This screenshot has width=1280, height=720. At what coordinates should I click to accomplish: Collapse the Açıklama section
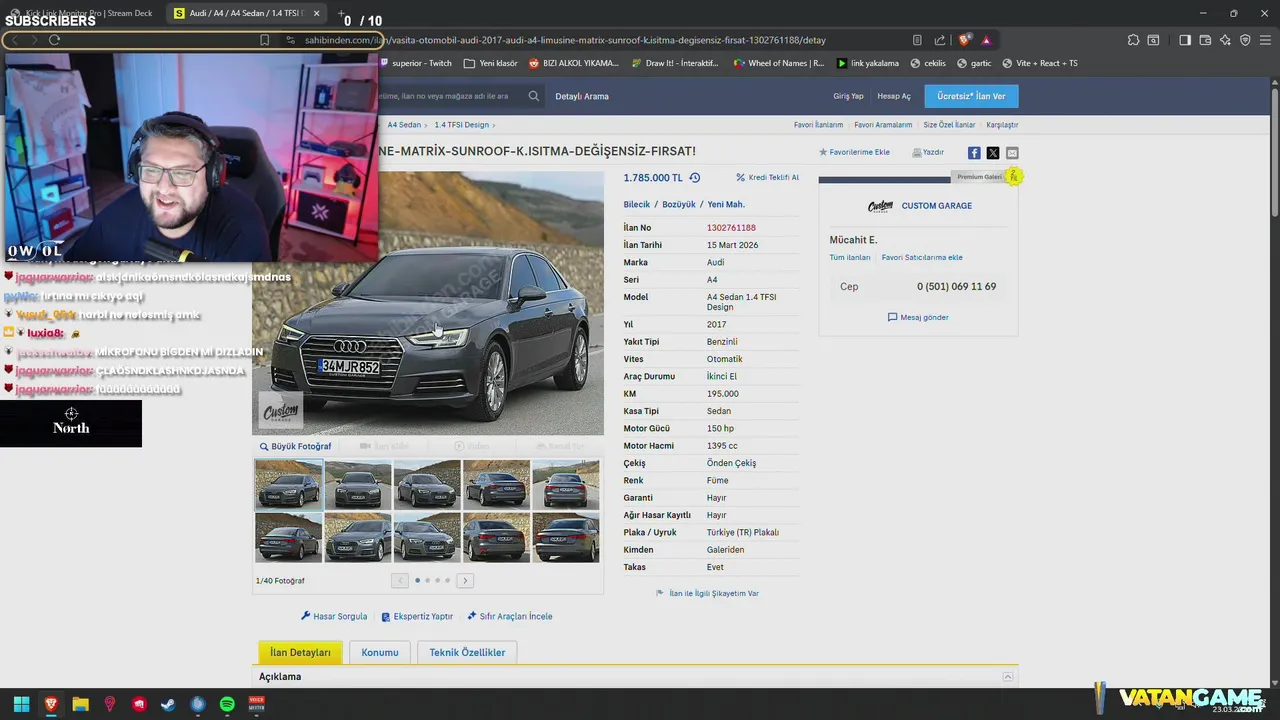1009,677
